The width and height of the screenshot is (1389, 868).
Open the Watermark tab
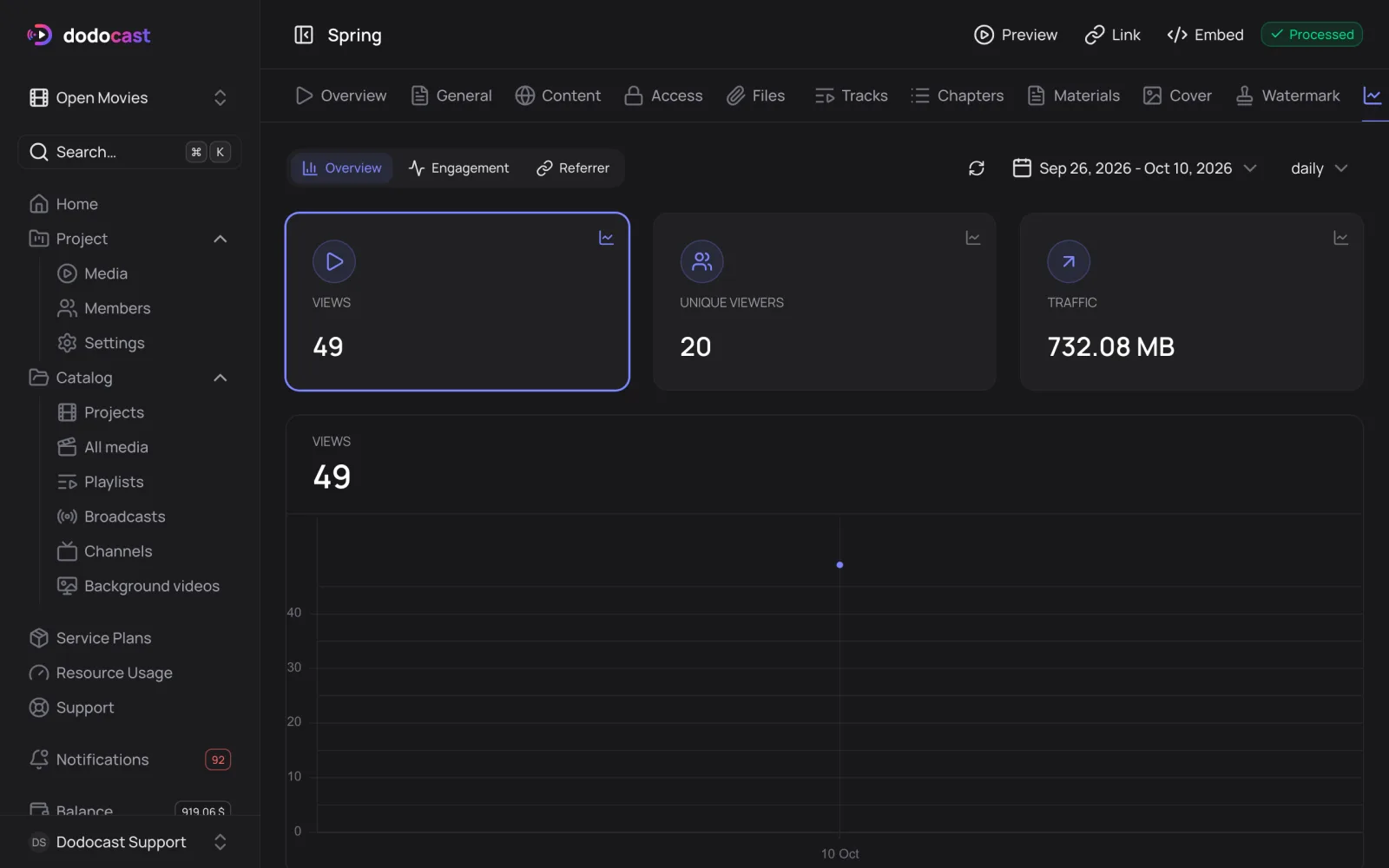click(1287, 95)
